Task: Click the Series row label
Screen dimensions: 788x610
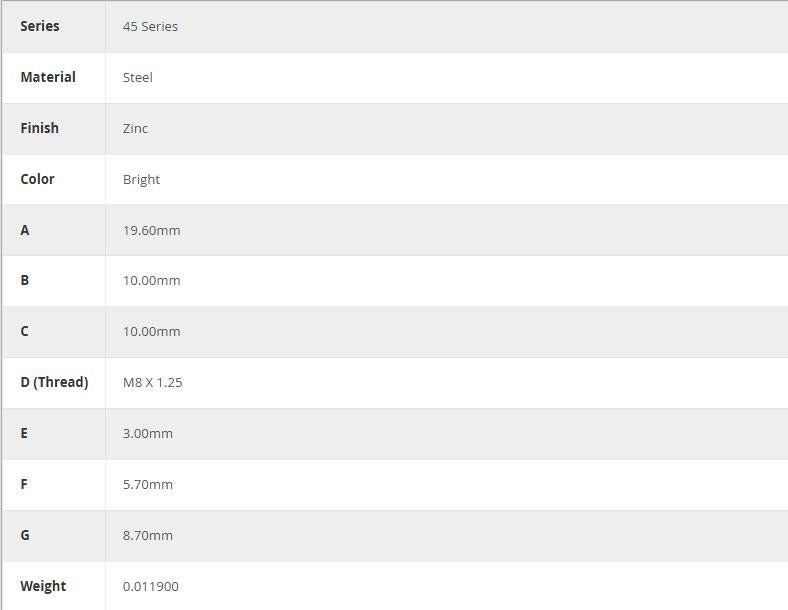Action: tap(40, 26)
